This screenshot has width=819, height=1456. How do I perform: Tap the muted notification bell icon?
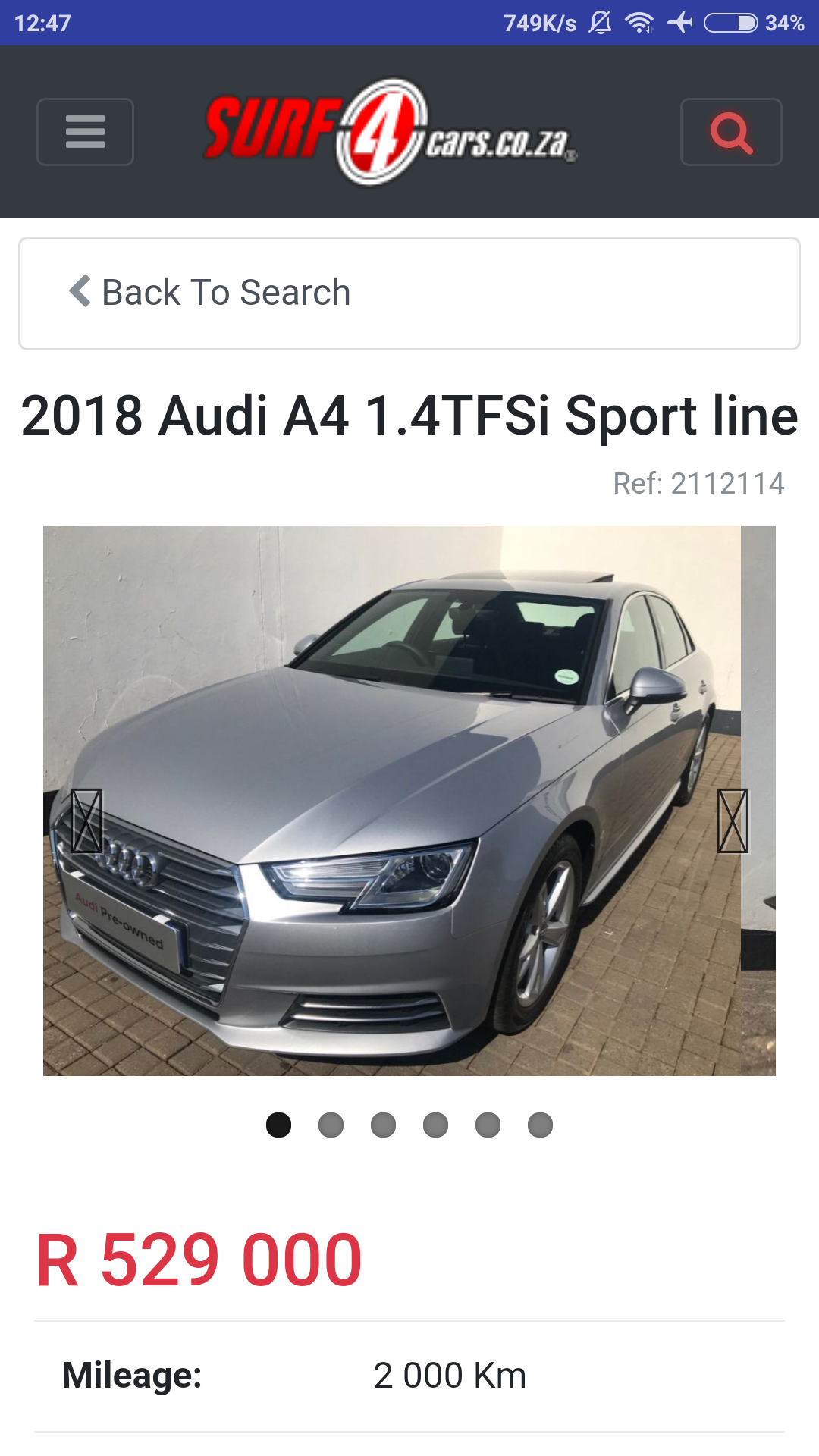click(600, 23)
